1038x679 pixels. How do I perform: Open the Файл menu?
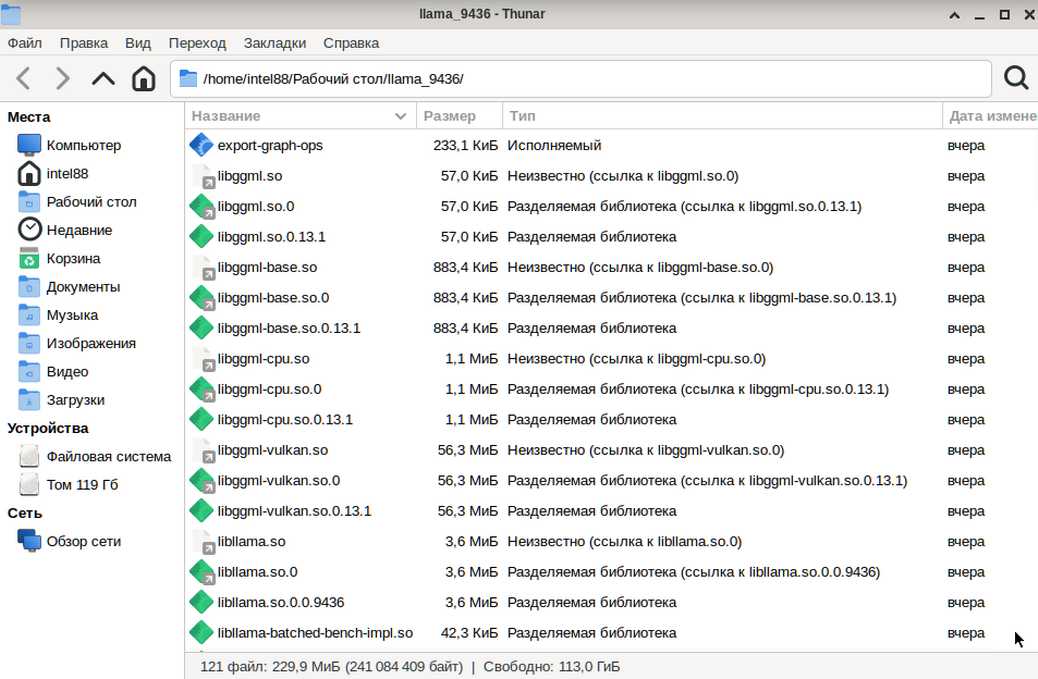click(24, 43)
